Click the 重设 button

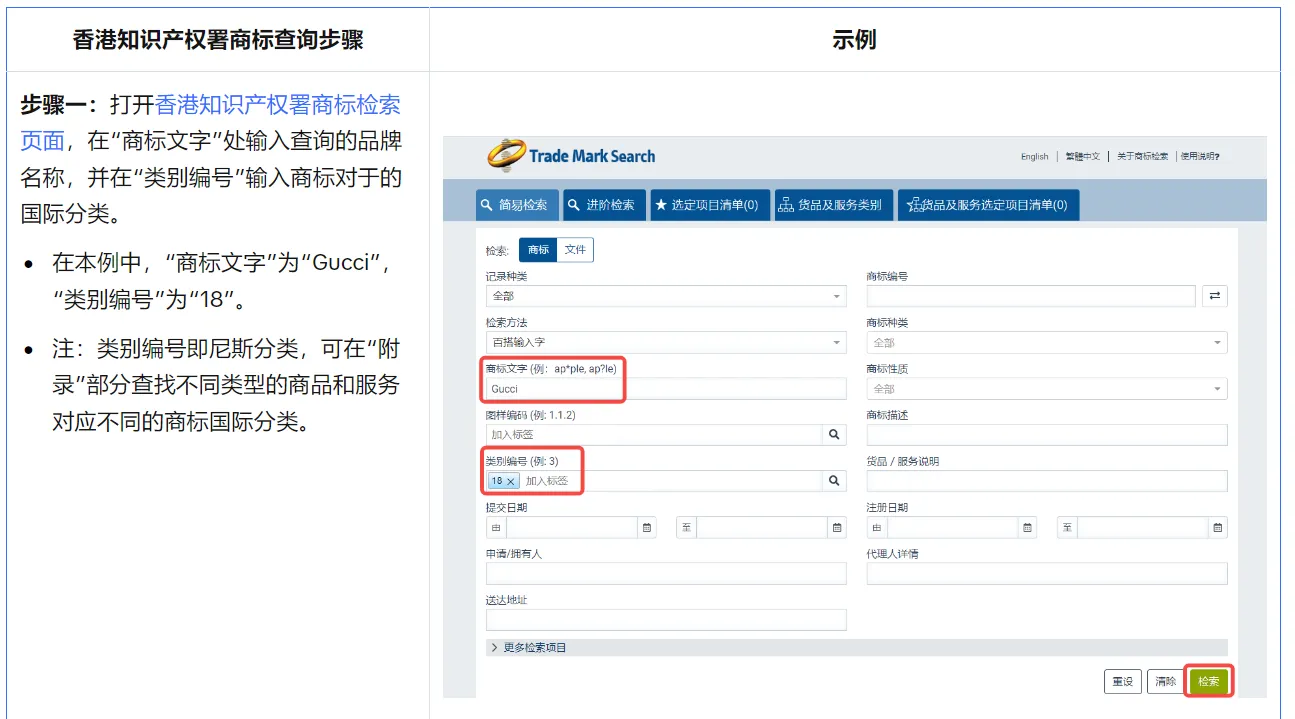pos(1123,681)
